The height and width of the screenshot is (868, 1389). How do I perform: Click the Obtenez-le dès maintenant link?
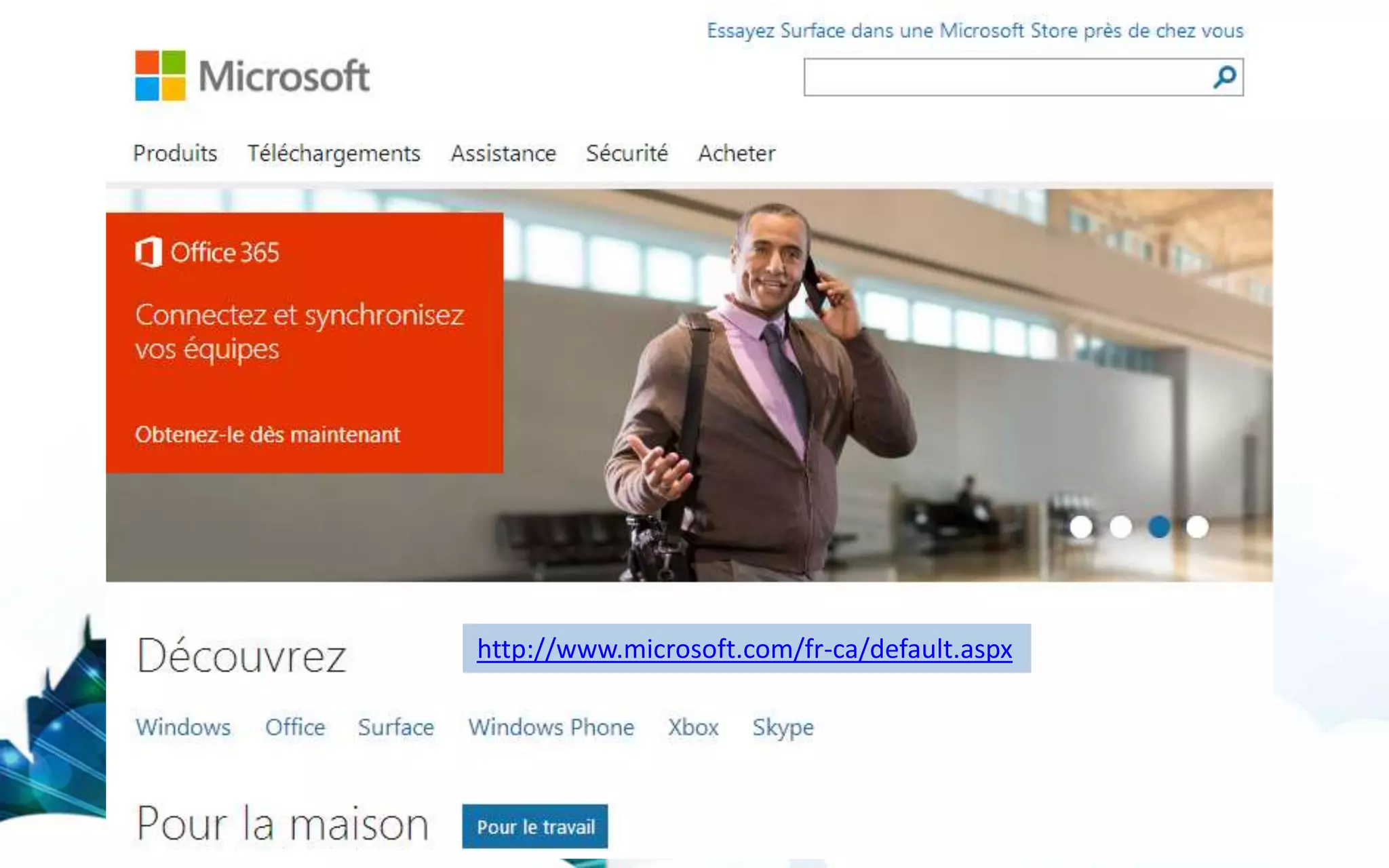click(267, 435)
